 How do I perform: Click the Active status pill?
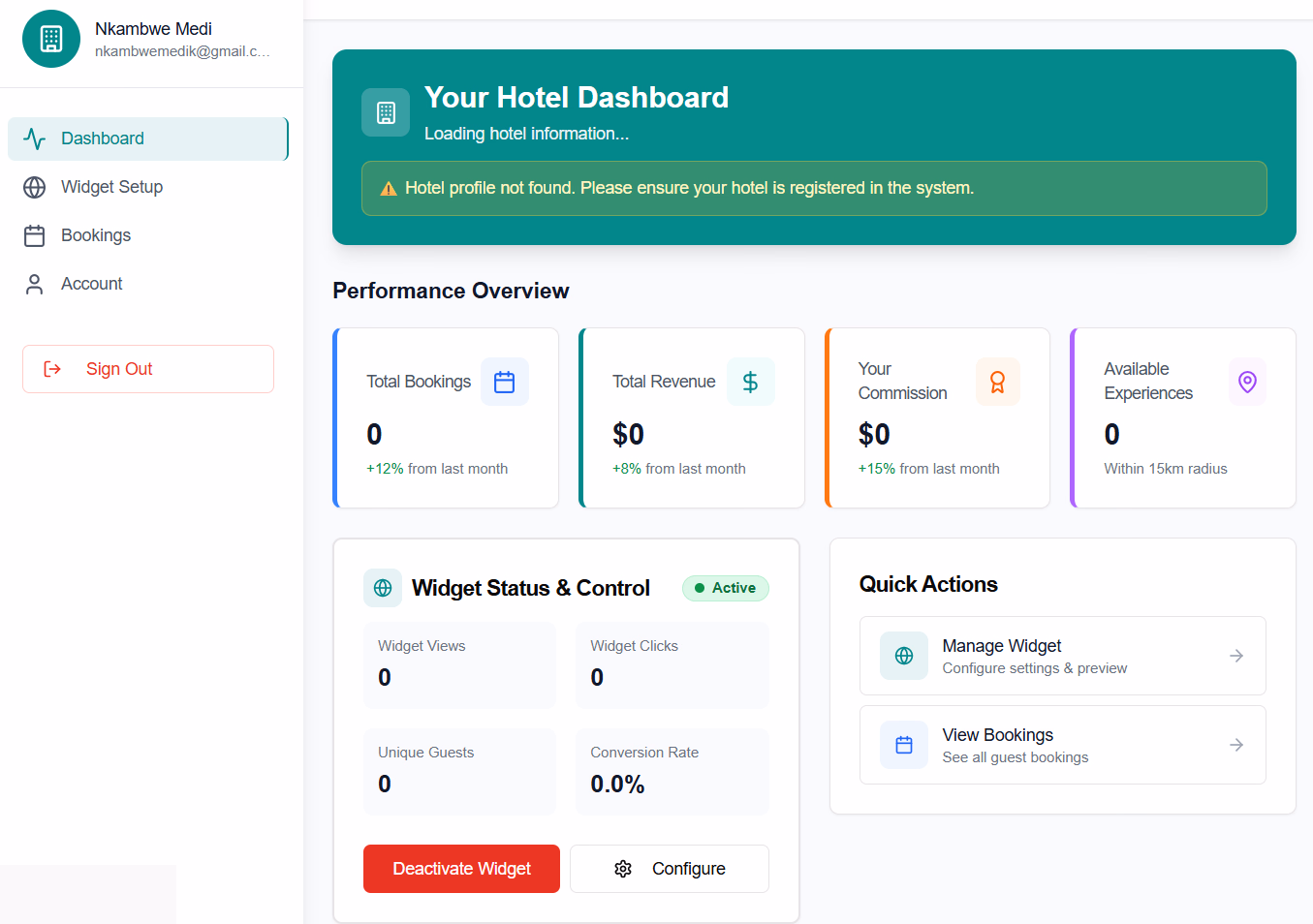click(725, 588)
